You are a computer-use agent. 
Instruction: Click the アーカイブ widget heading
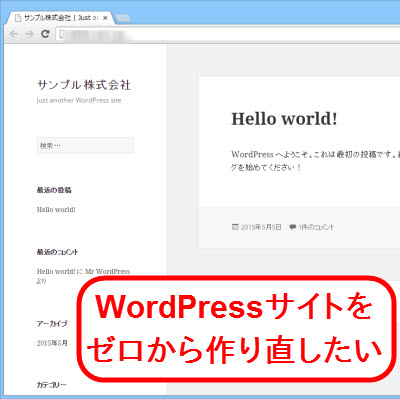tap(52, 324)
